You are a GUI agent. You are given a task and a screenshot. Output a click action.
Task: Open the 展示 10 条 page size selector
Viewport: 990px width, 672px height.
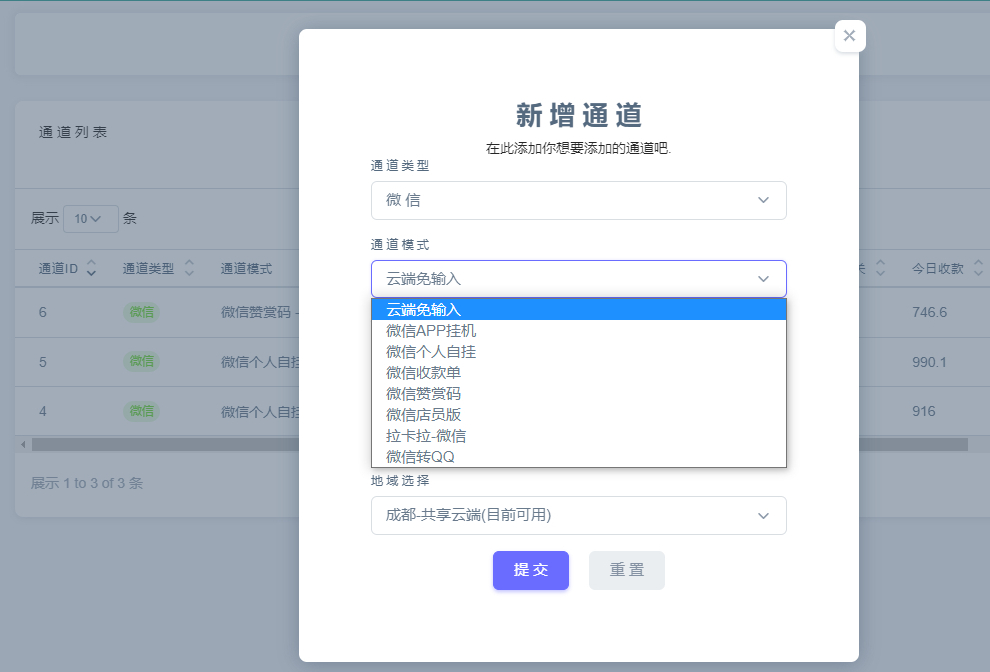pyautogui.click(x=90, y=219)
